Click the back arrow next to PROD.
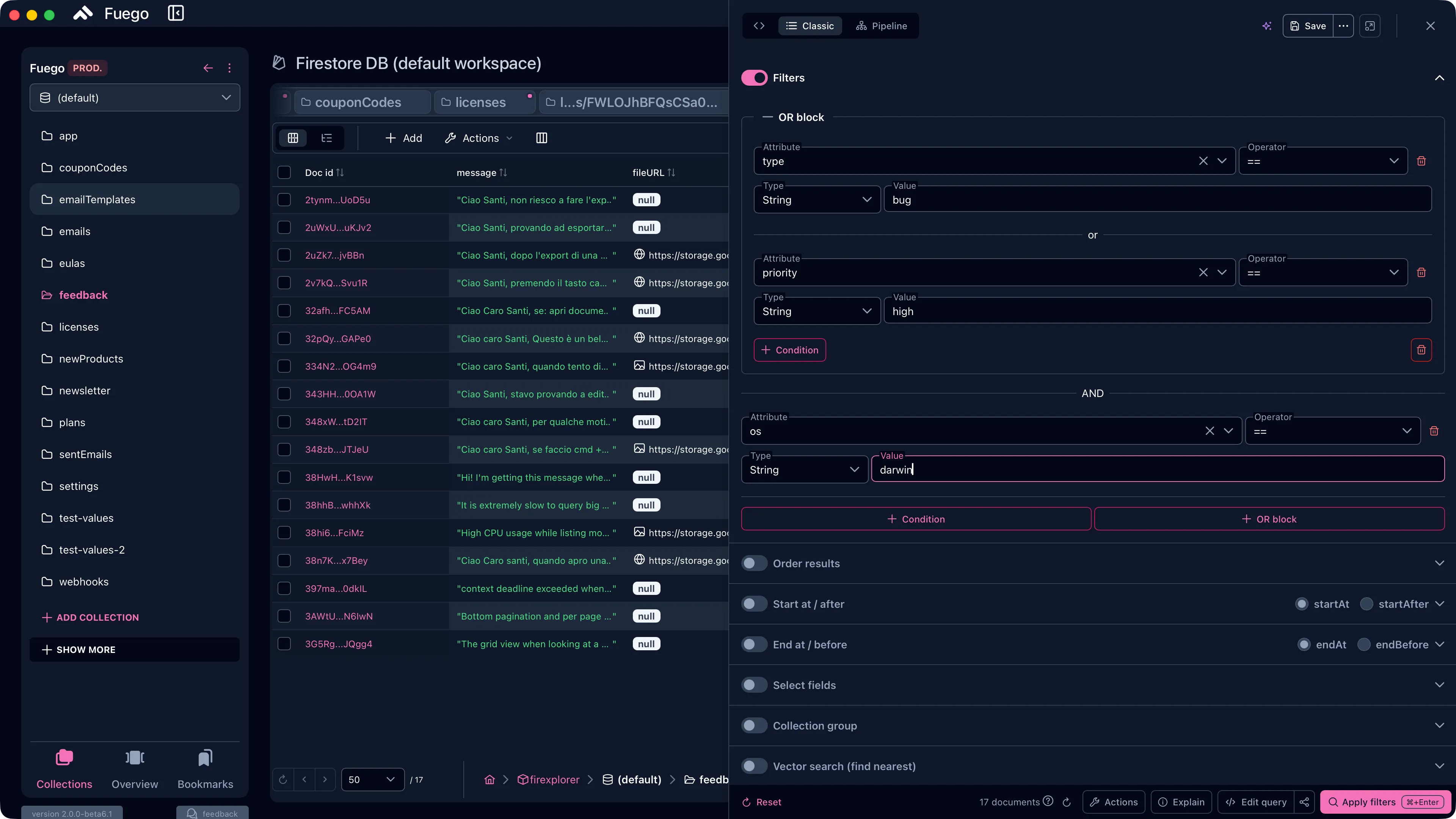 (208, 68)
